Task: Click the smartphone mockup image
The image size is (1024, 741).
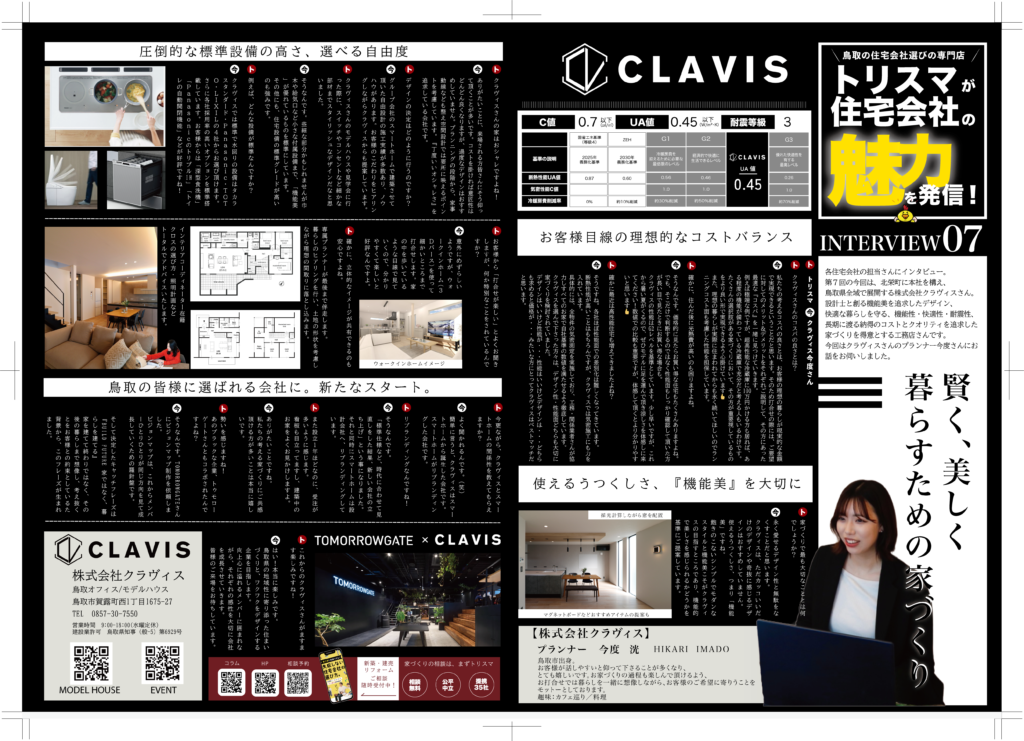Action: tap(336, 676)
